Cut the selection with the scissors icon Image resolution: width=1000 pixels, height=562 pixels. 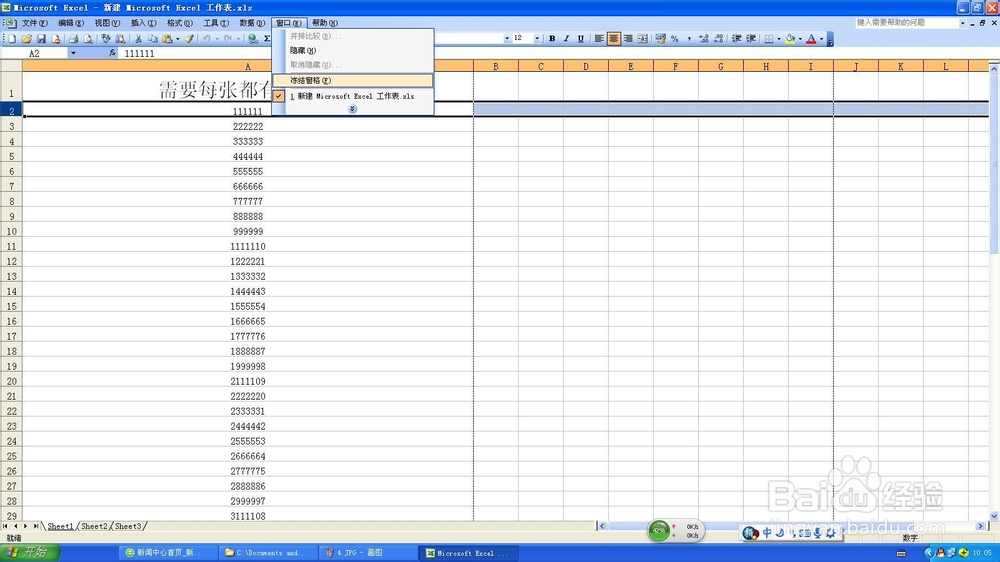138,39
